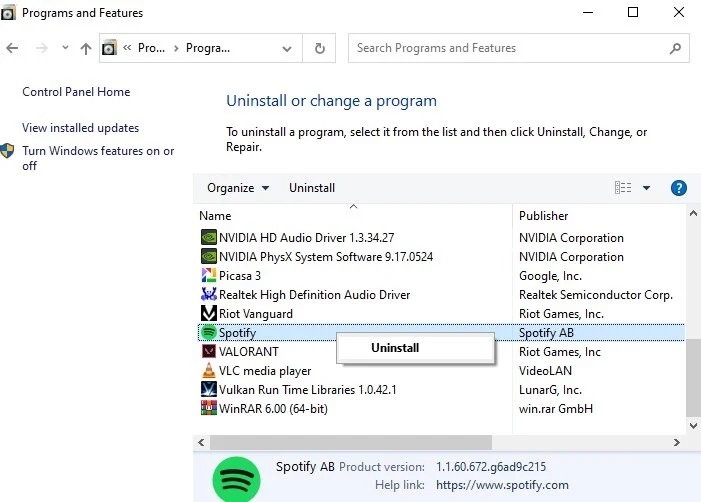
Task: Click the horizontal scrollbar left arrow
Action: pos(201,443)
